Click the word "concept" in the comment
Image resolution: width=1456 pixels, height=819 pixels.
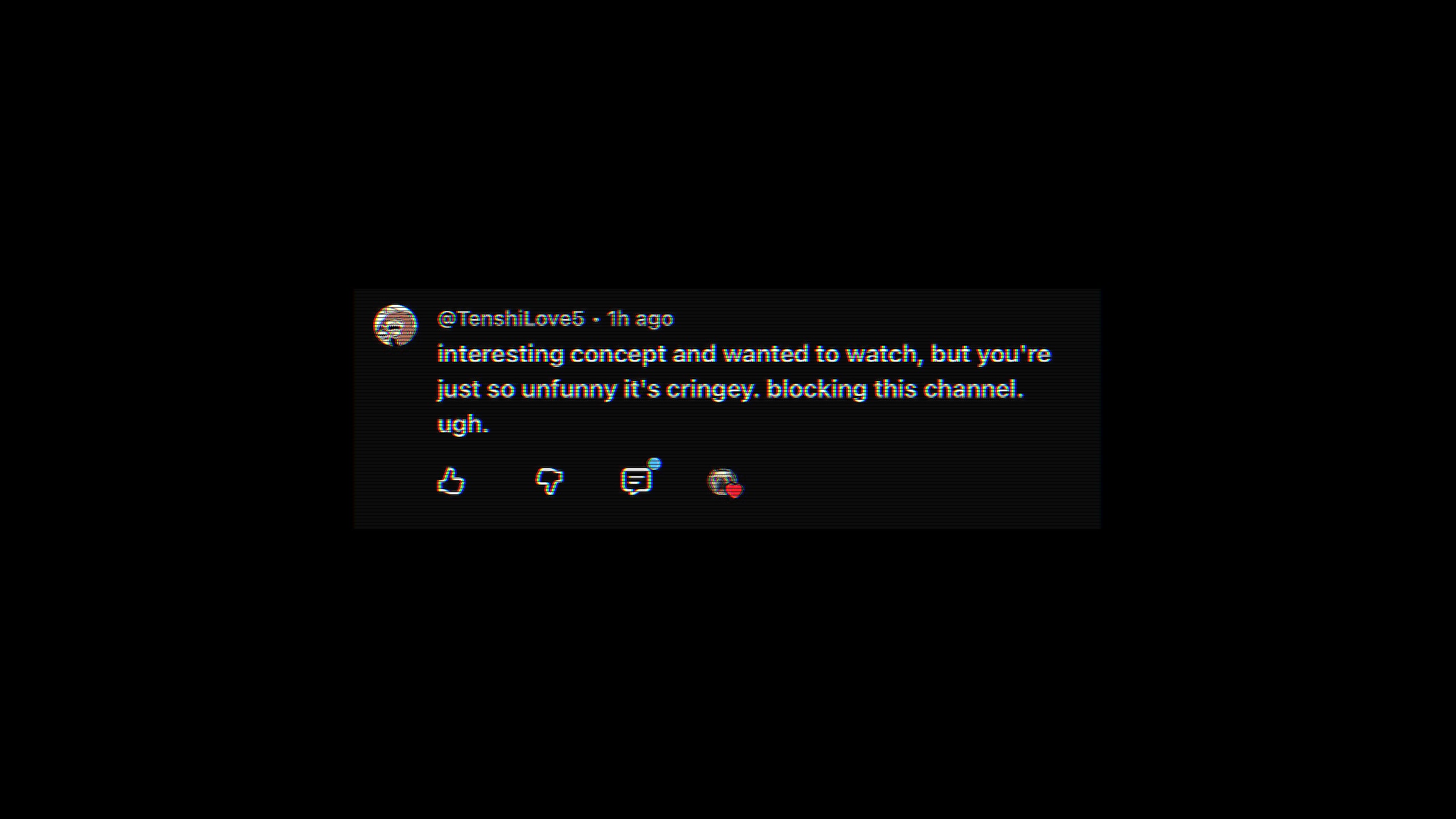(618, 354)
